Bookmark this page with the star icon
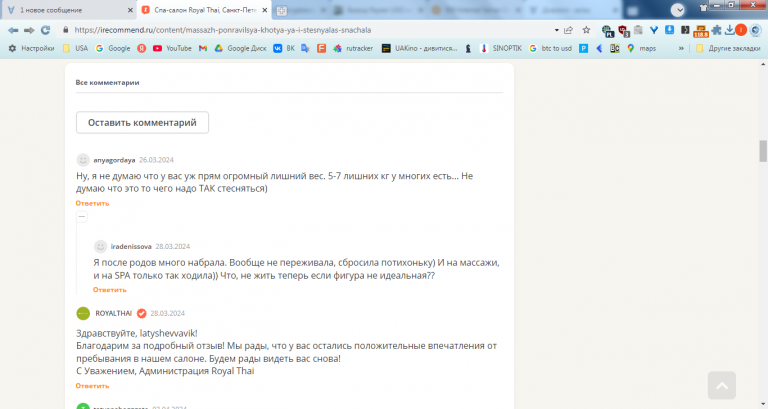Screen dimensions: 768x409 [x=586, y=30]
